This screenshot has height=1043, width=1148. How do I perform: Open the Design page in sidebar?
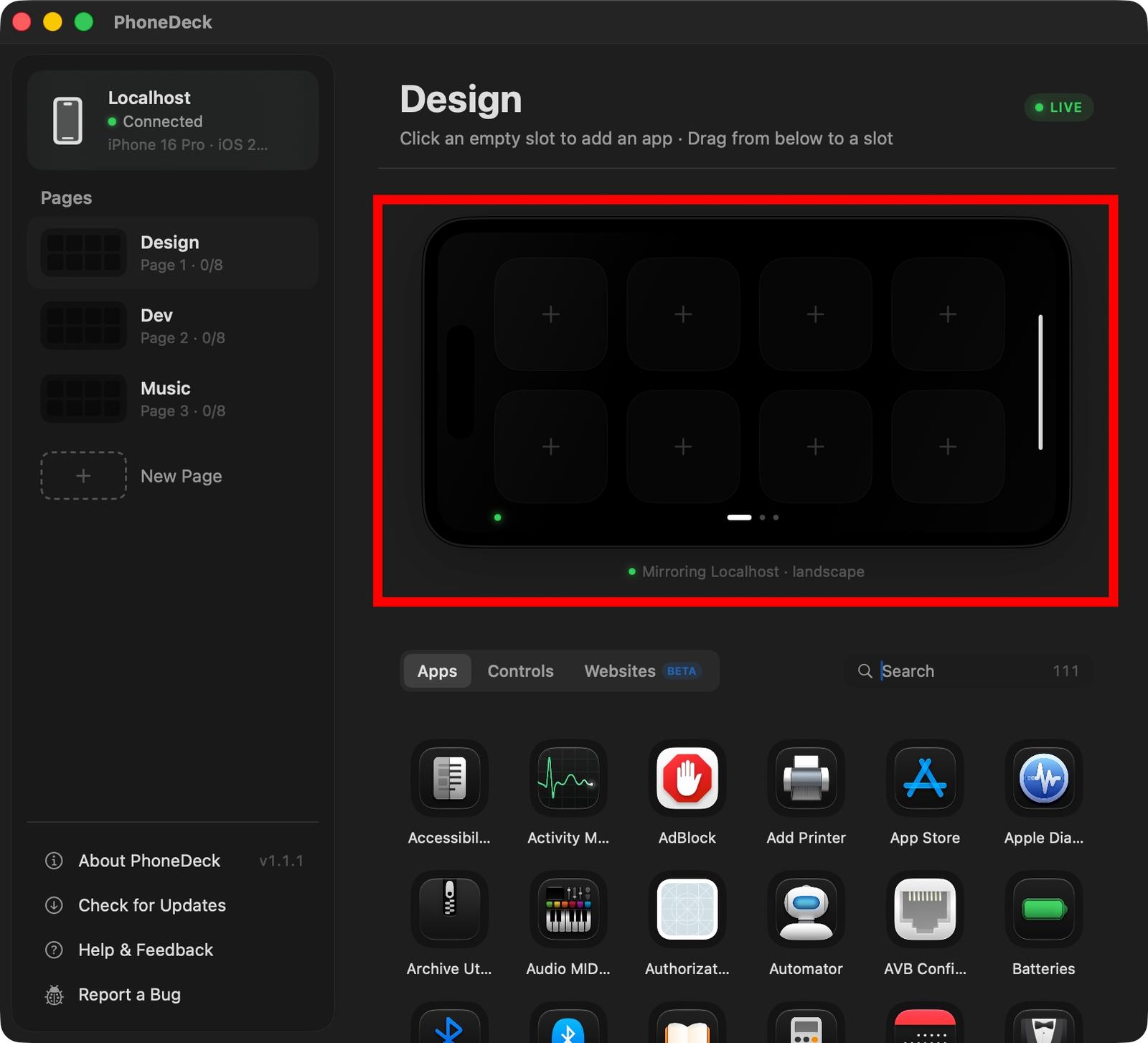click(x=173, y=253)
